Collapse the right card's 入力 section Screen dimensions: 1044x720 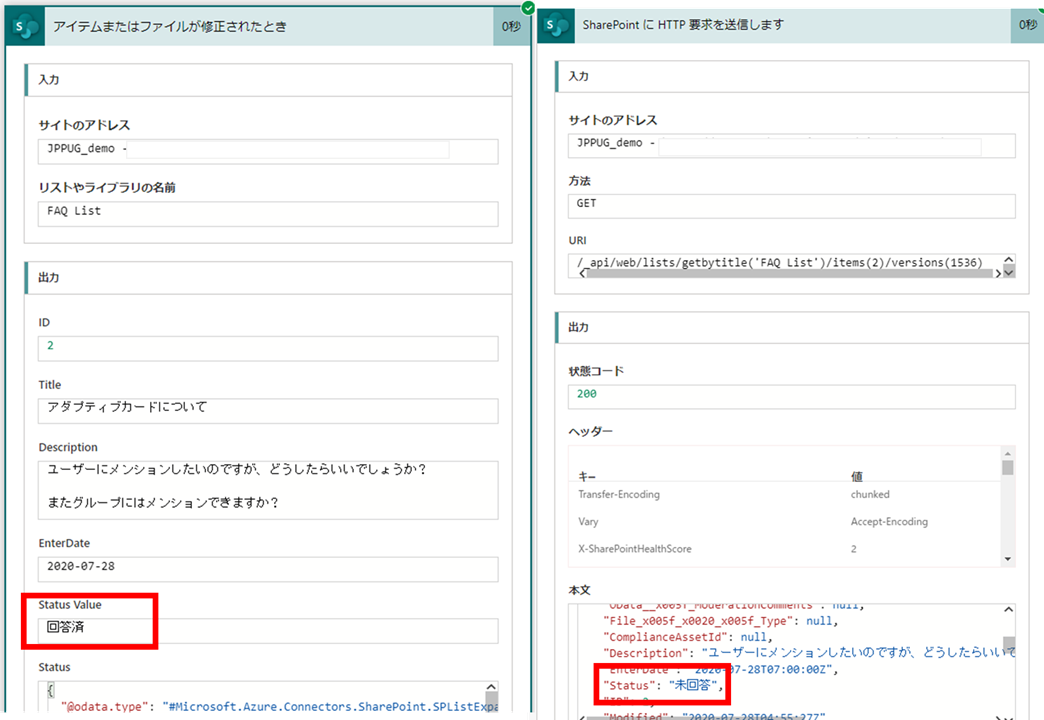click(792, 77)
